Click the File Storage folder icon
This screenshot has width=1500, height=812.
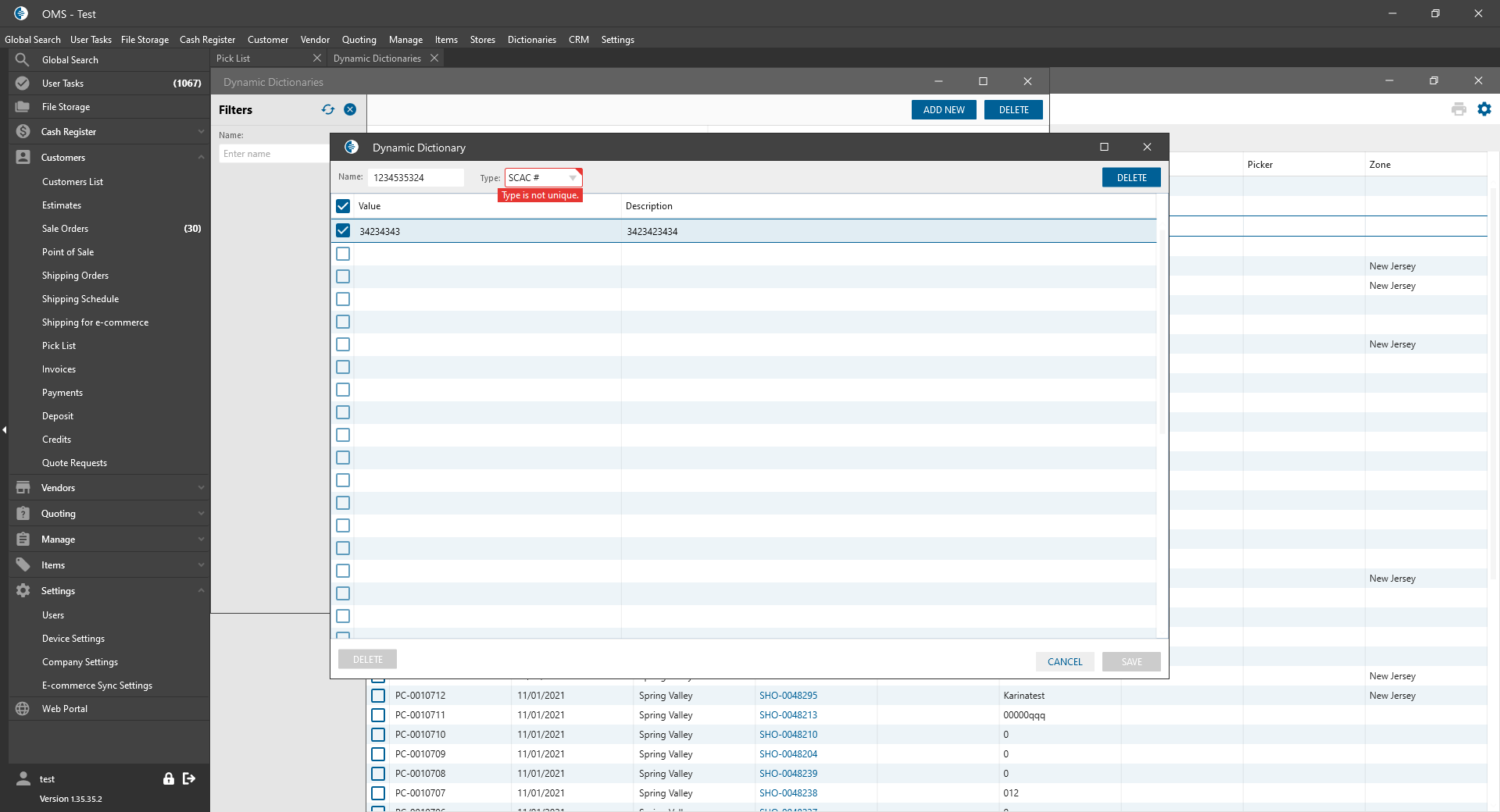[23, 106]
